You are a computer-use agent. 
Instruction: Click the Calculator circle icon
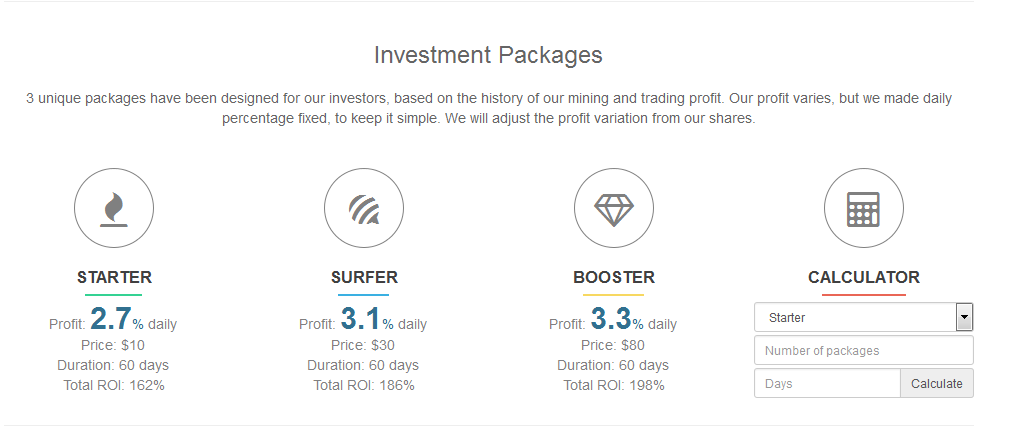pos(864,209)
